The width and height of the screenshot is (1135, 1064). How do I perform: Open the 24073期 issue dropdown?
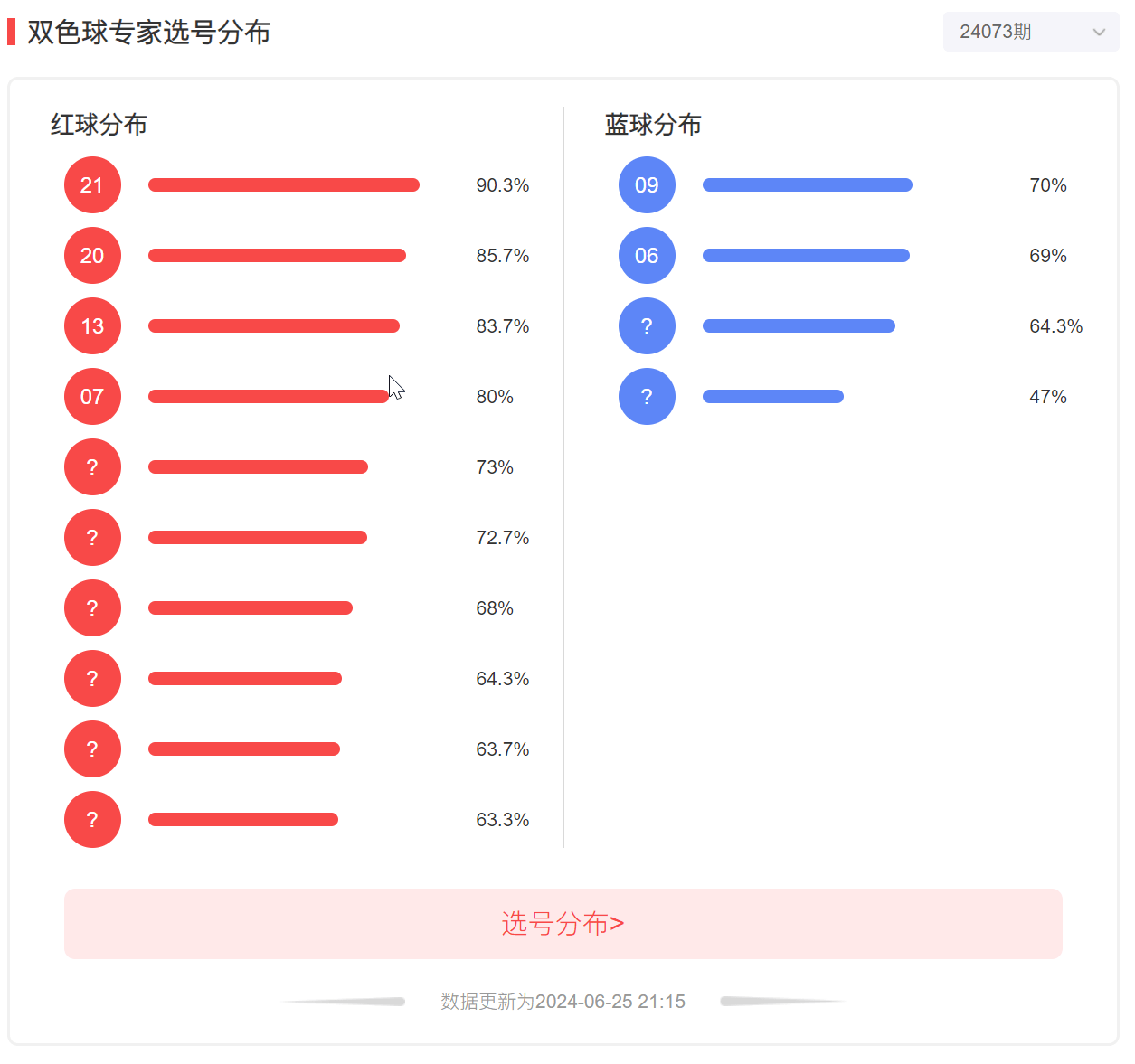coord(1031,32)
